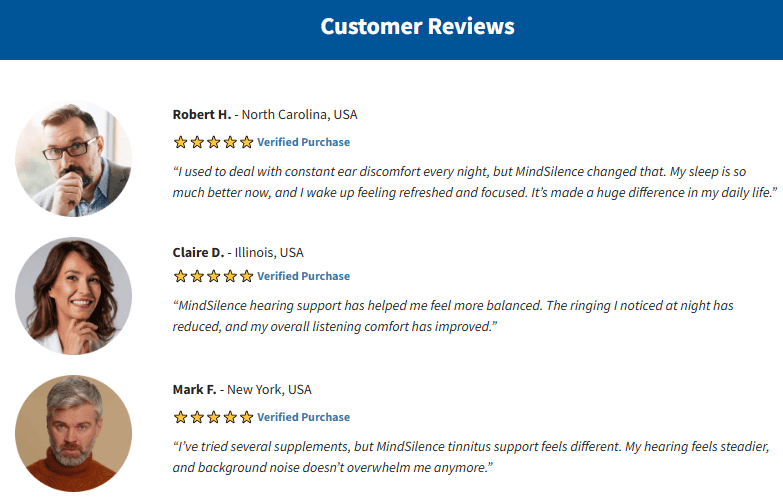Click Mark F.'s profile photo in orange sweater
783x500 pixels.
[73, 434]
